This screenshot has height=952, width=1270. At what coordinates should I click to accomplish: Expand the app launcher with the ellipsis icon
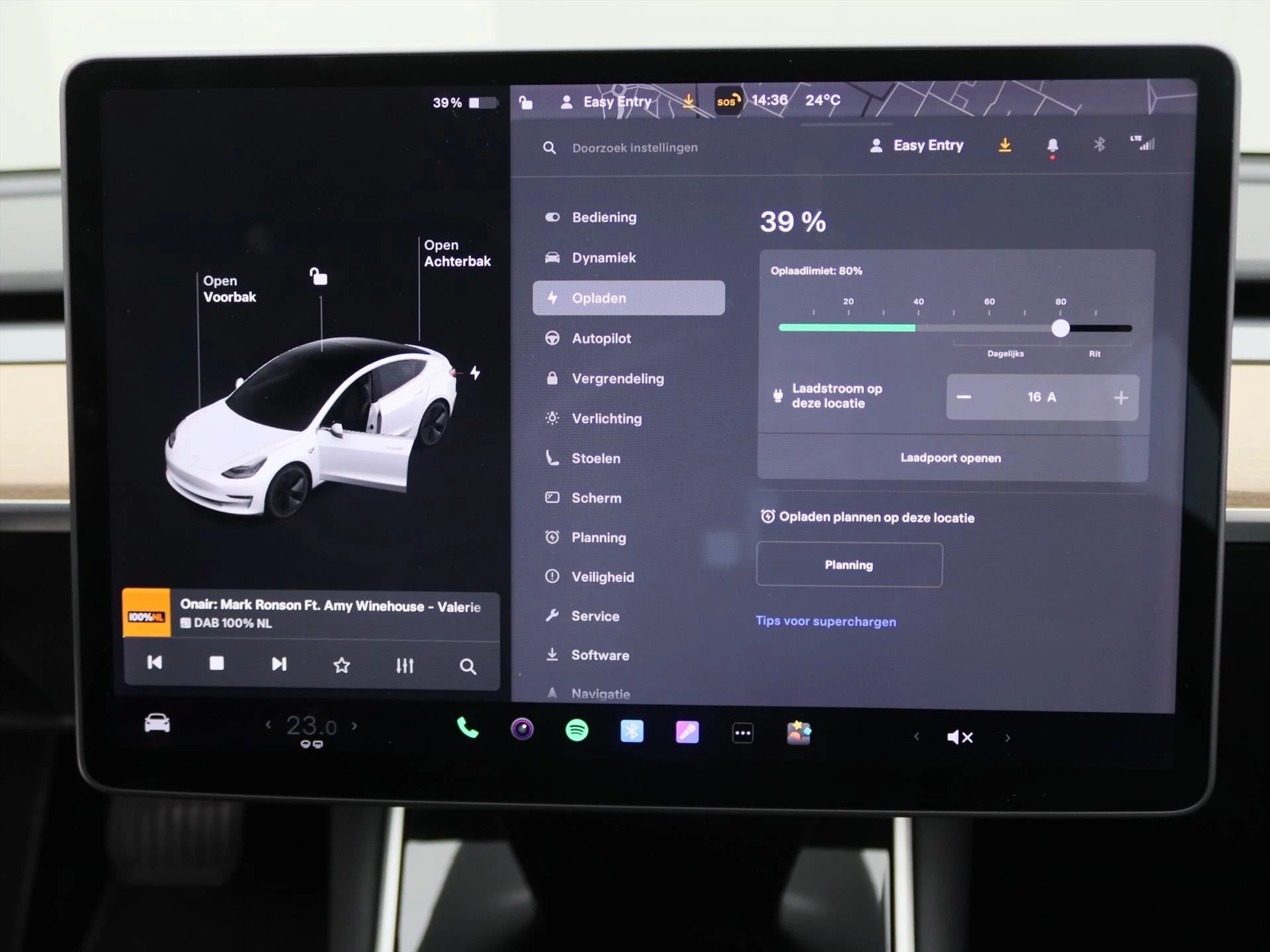coord(742,733)
